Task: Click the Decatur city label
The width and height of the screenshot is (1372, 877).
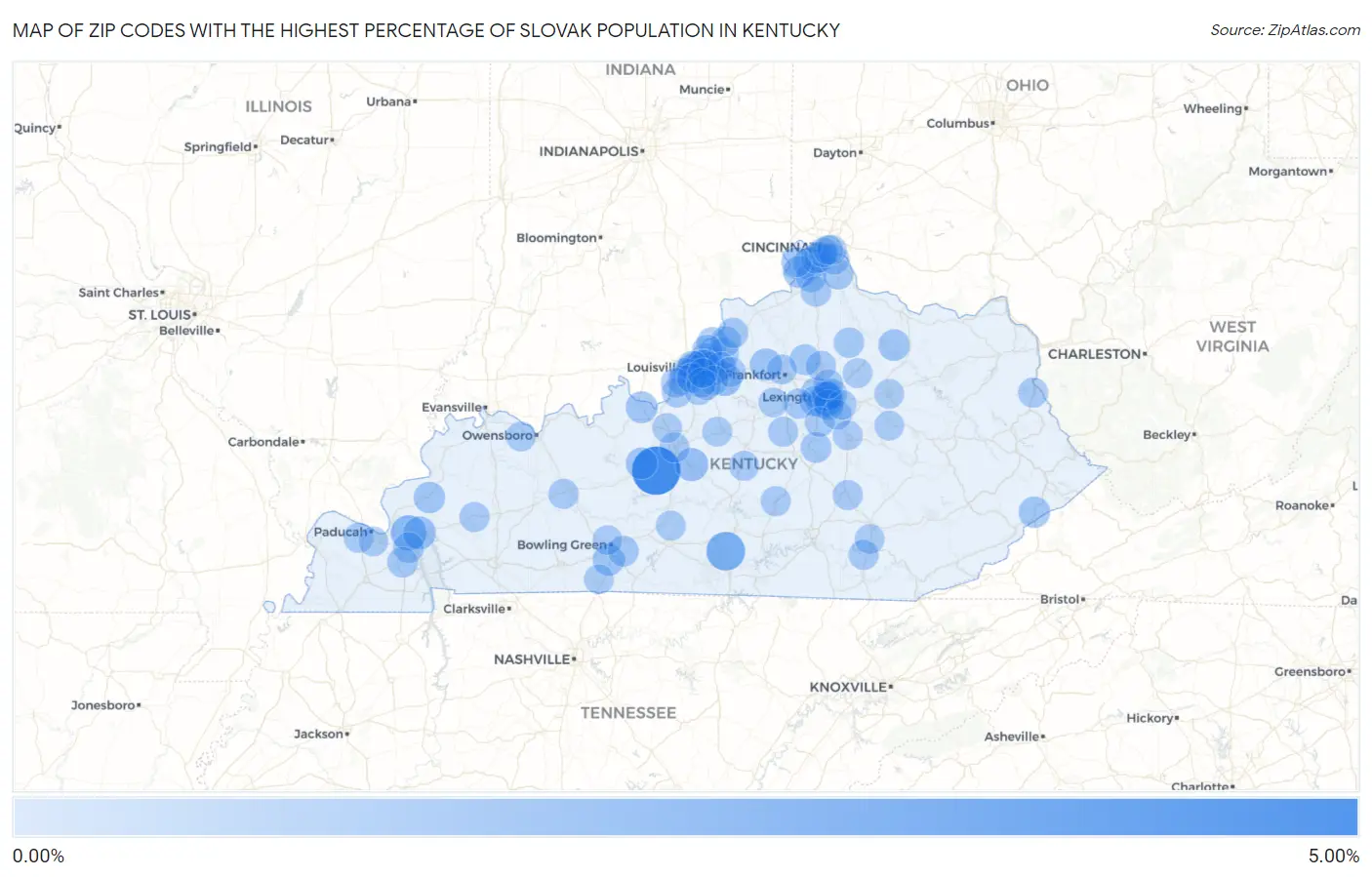Action: pos(305,140)
